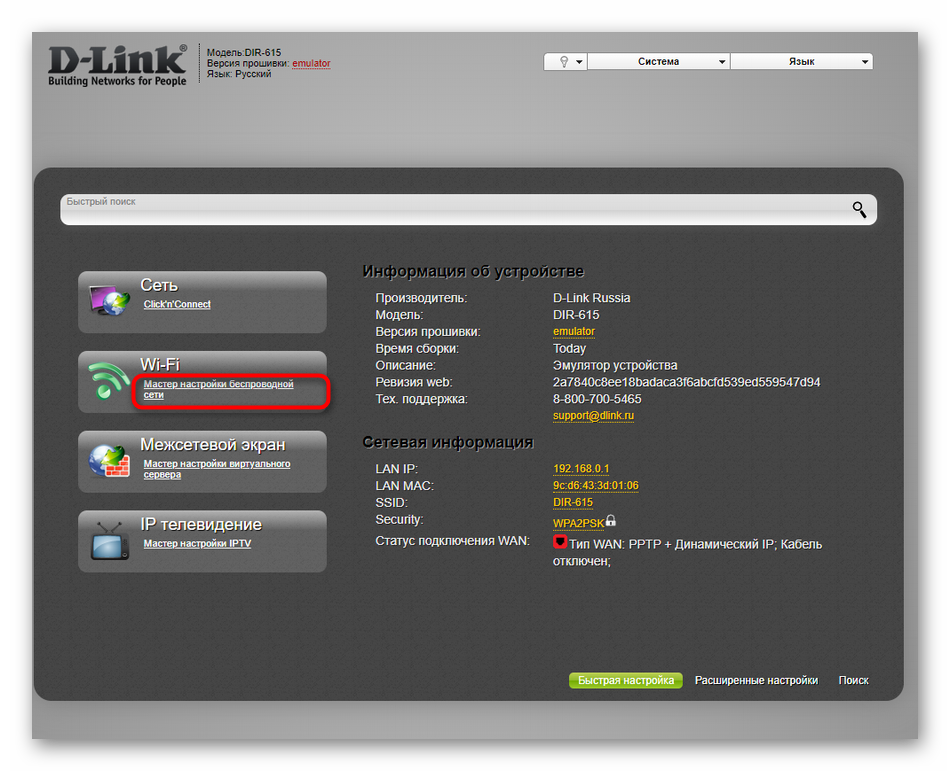Click the D-Link logo
Image resolution: width=950 pixels, height=771 pixels.
117,63
